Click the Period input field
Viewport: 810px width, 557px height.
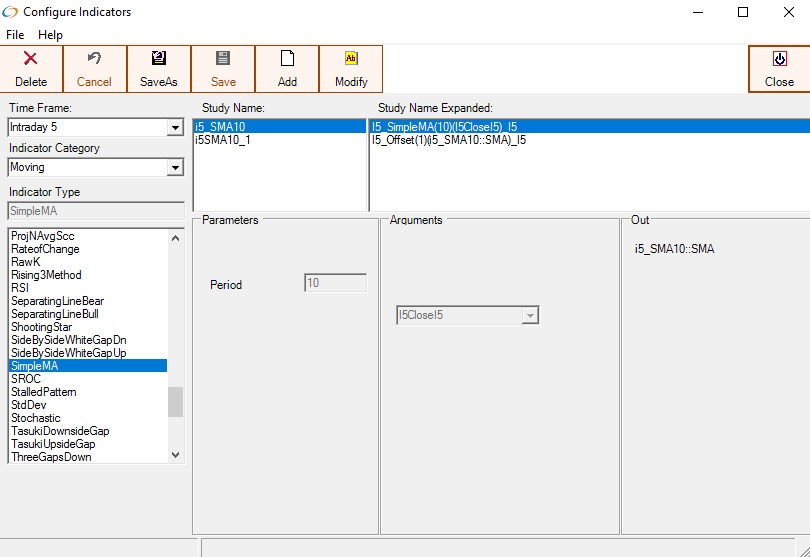pyautogui.click(x=335, y=284)
